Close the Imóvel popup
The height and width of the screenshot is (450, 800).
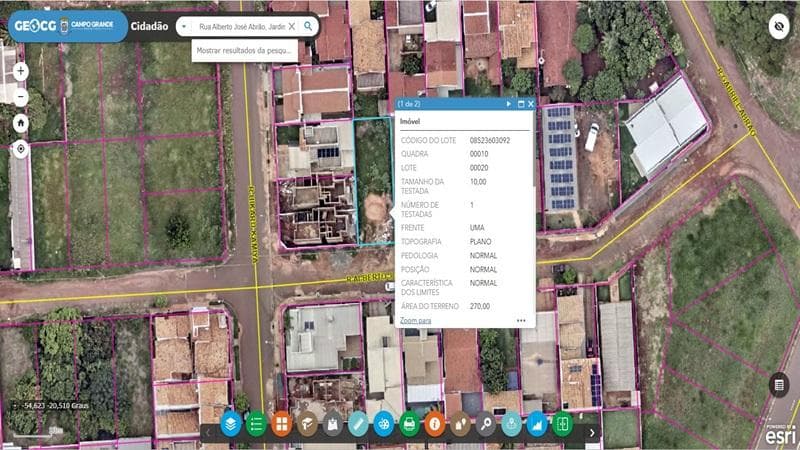point(531,104)
